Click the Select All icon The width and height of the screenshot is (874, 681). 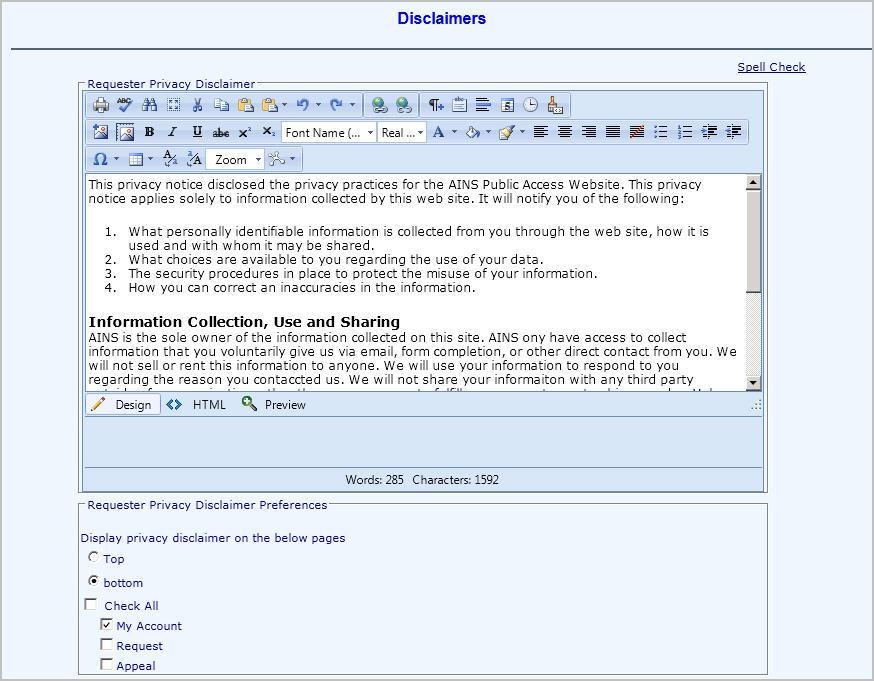pyautogui.click(x=173, y=105)
